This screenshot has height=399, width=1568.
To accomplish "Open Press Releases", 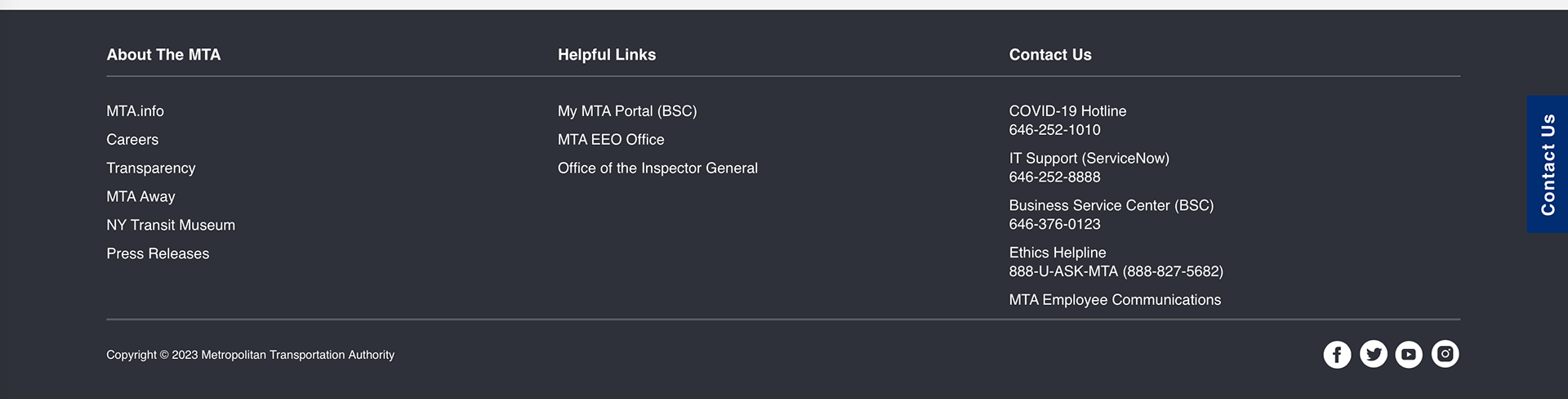I will point(158,254).
